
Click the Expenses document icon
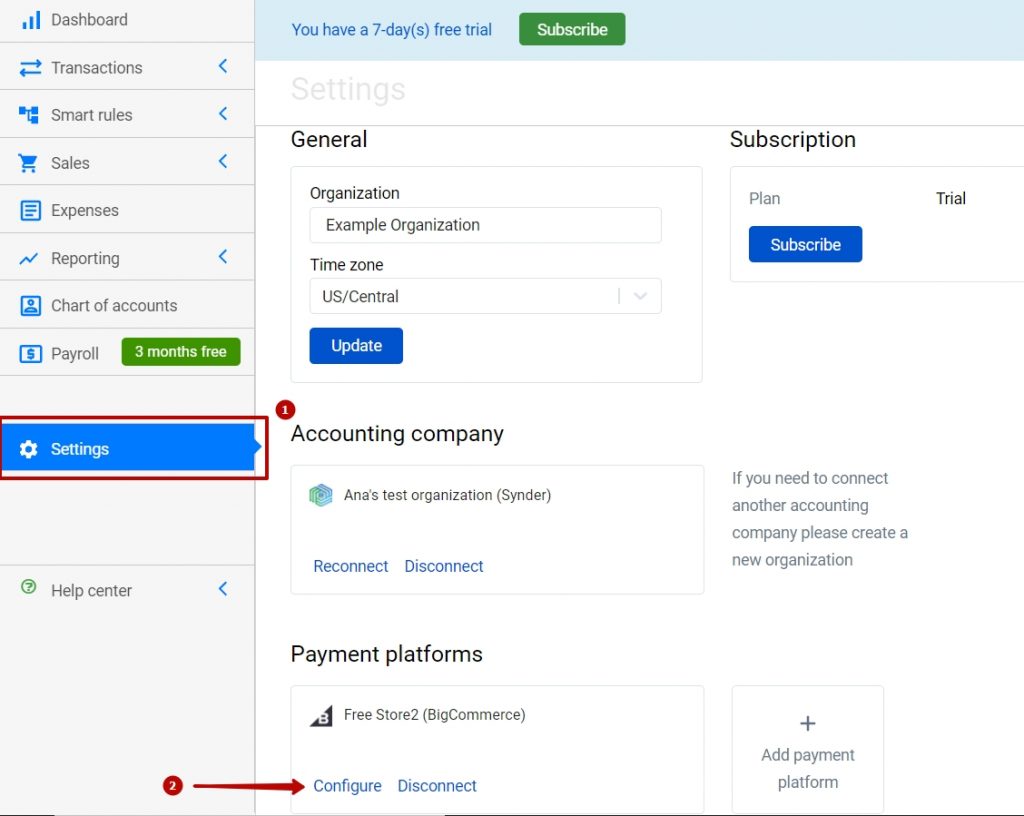coord(30,210)
